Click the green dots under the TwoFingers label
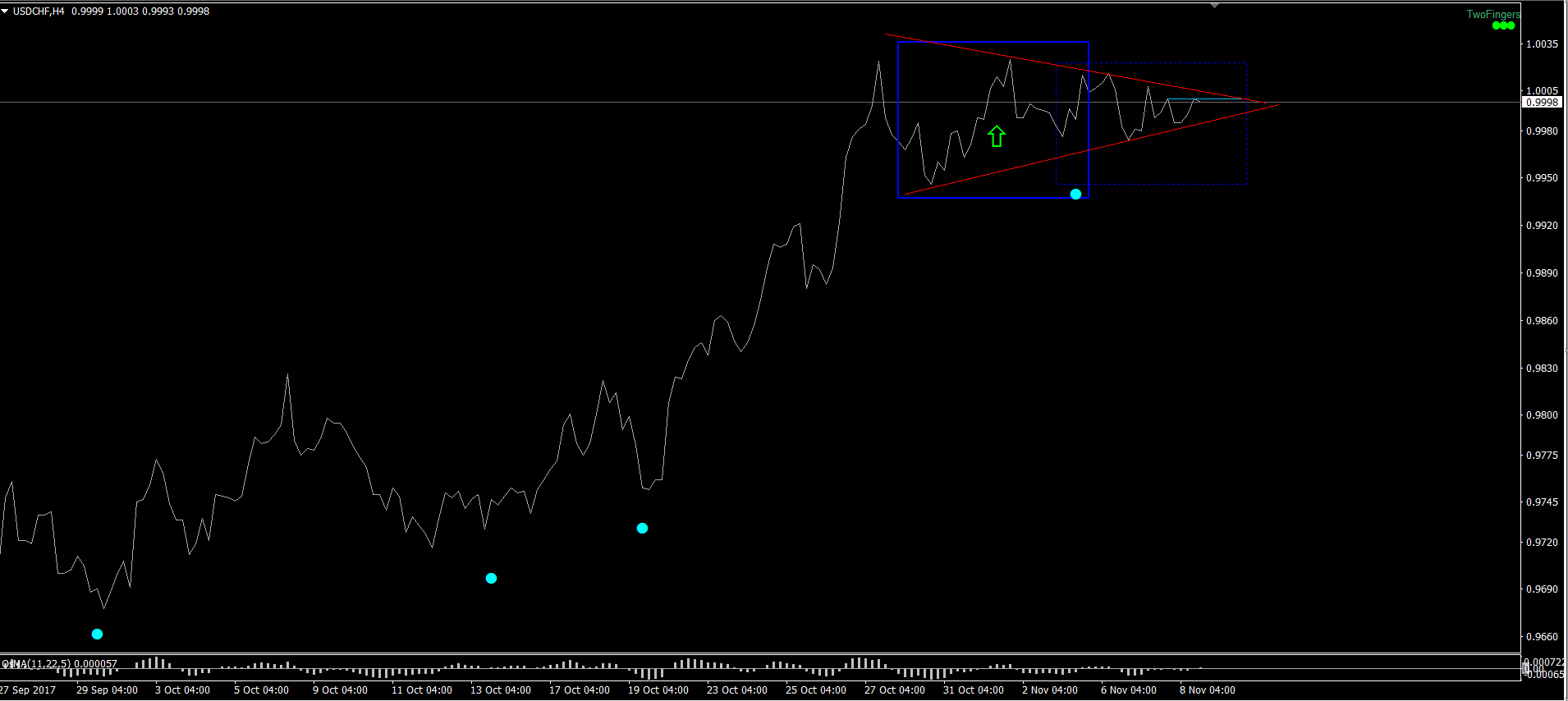 tap(1503, 26)
